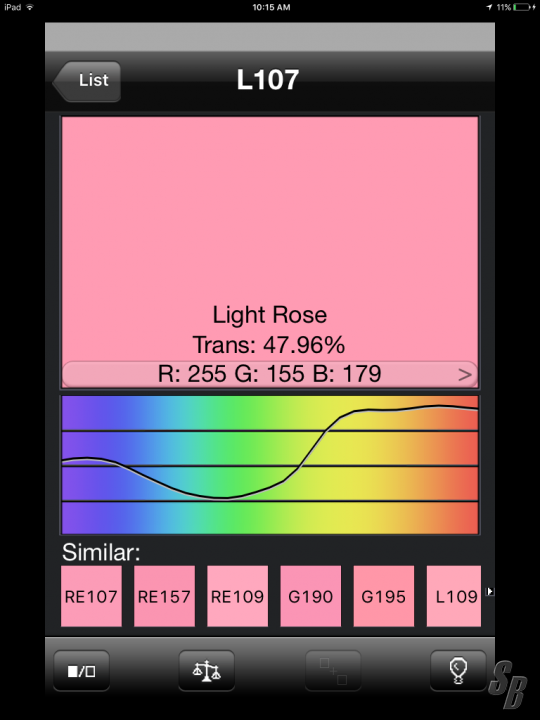Pick the G190 similar swatch
This screenshot has width=540, height=720.
311,596
